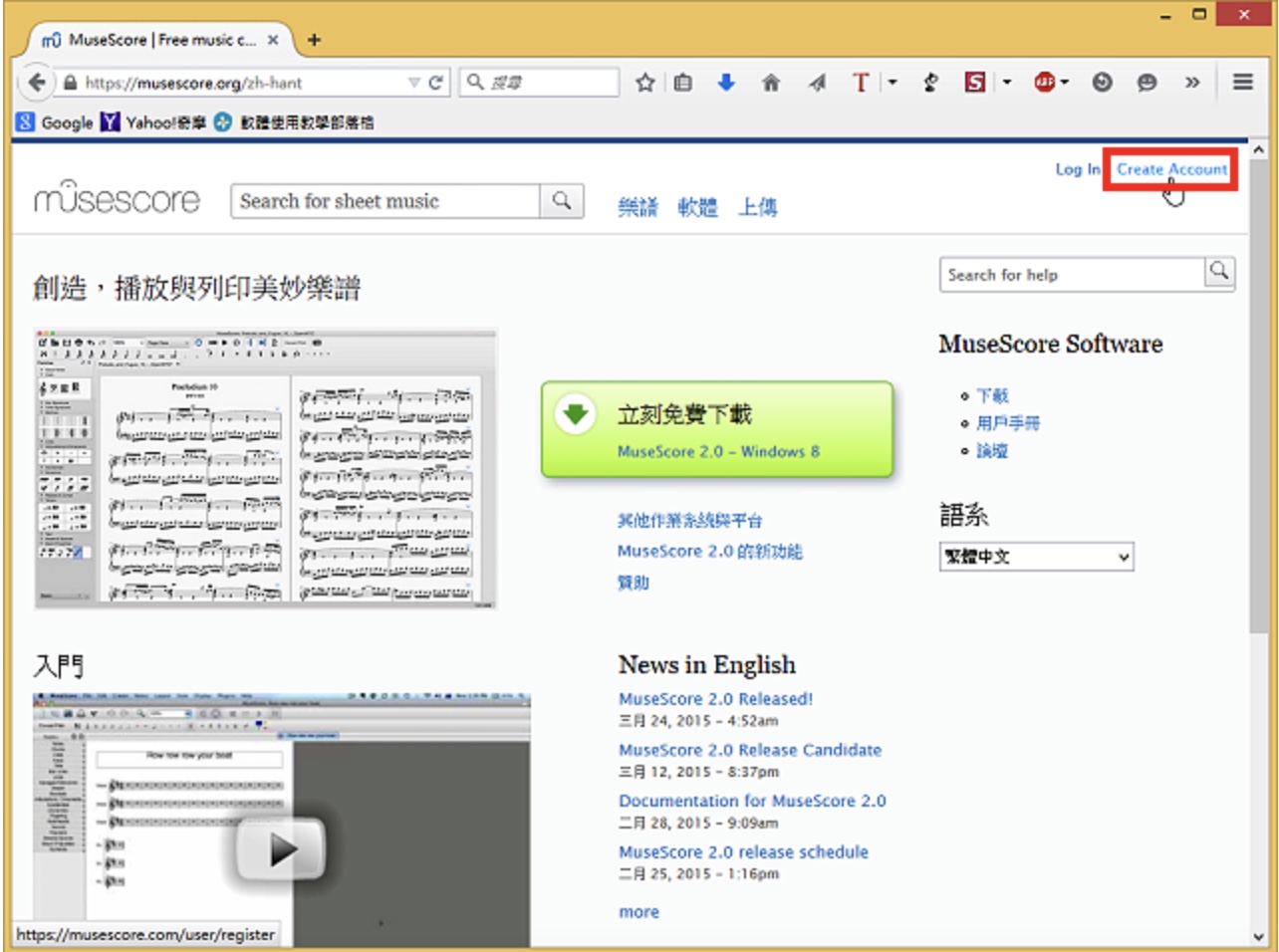The width and height of the screenshot is (1279, 952).
Task: Open the 其他作業系統與平台 link
Action: click(x=689, y=520)
